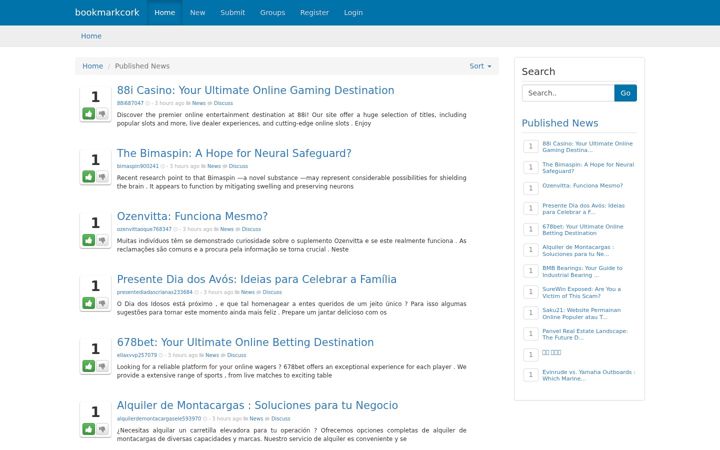
Task: Open sidebar link Presente Dia dos Avós
Action: [x=583, y=209]
